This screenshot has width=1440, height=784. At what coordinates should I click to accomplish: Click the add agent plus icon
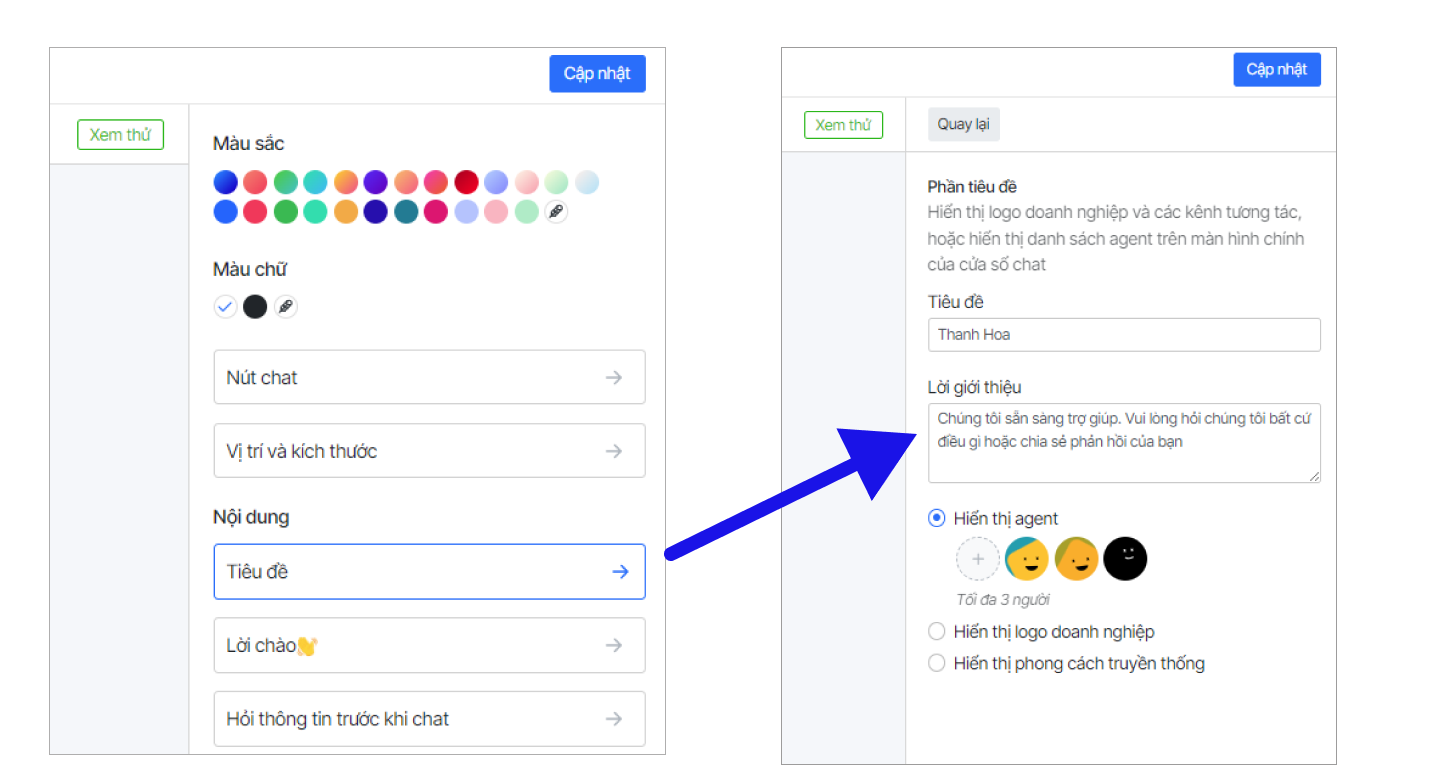coord(977,559)
